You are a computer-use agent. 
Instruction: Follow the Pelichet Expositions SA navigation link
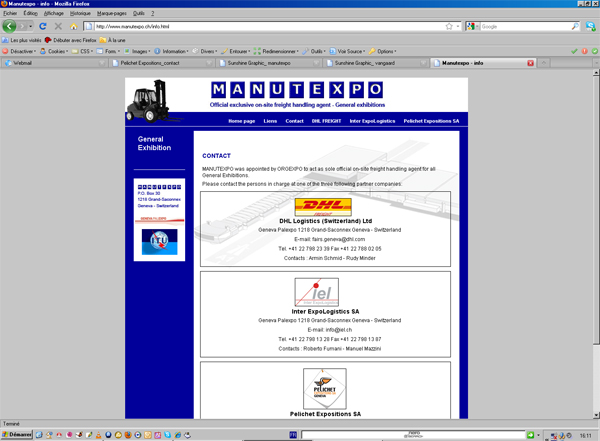tap(431, 121)
